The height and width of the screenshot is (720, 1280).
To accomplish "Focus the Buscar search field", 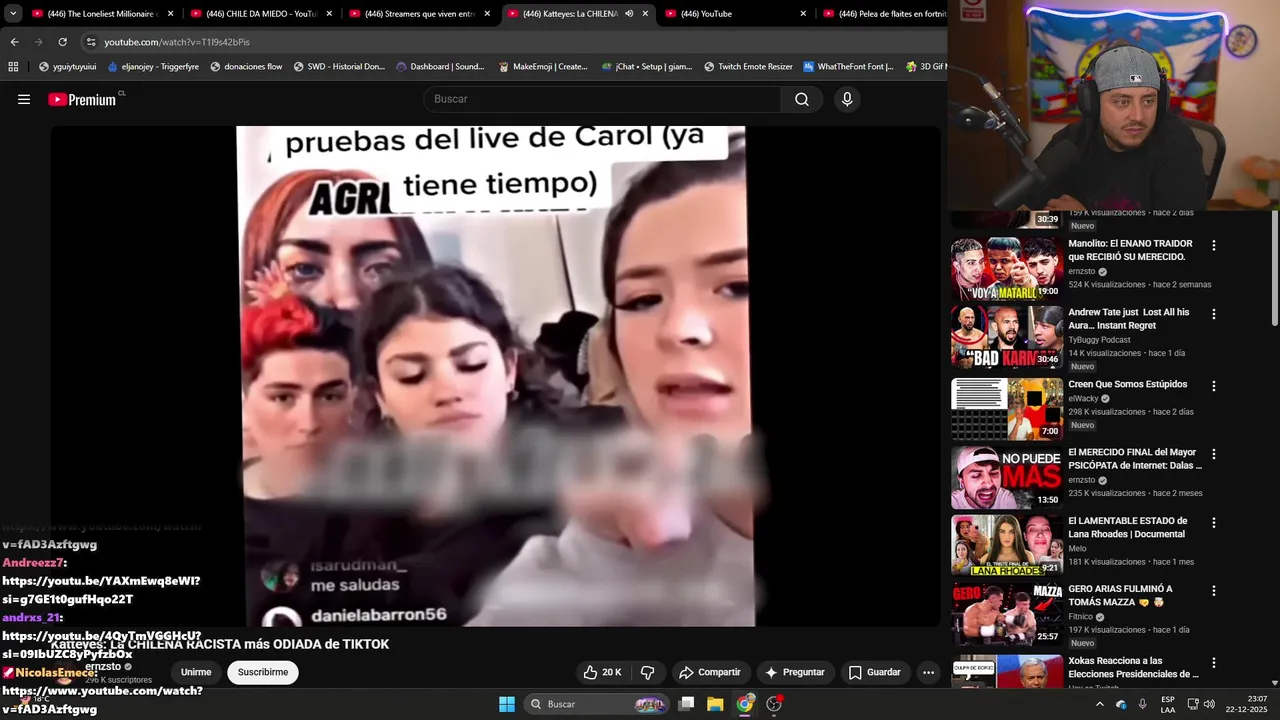I will [x=603, y=99].
